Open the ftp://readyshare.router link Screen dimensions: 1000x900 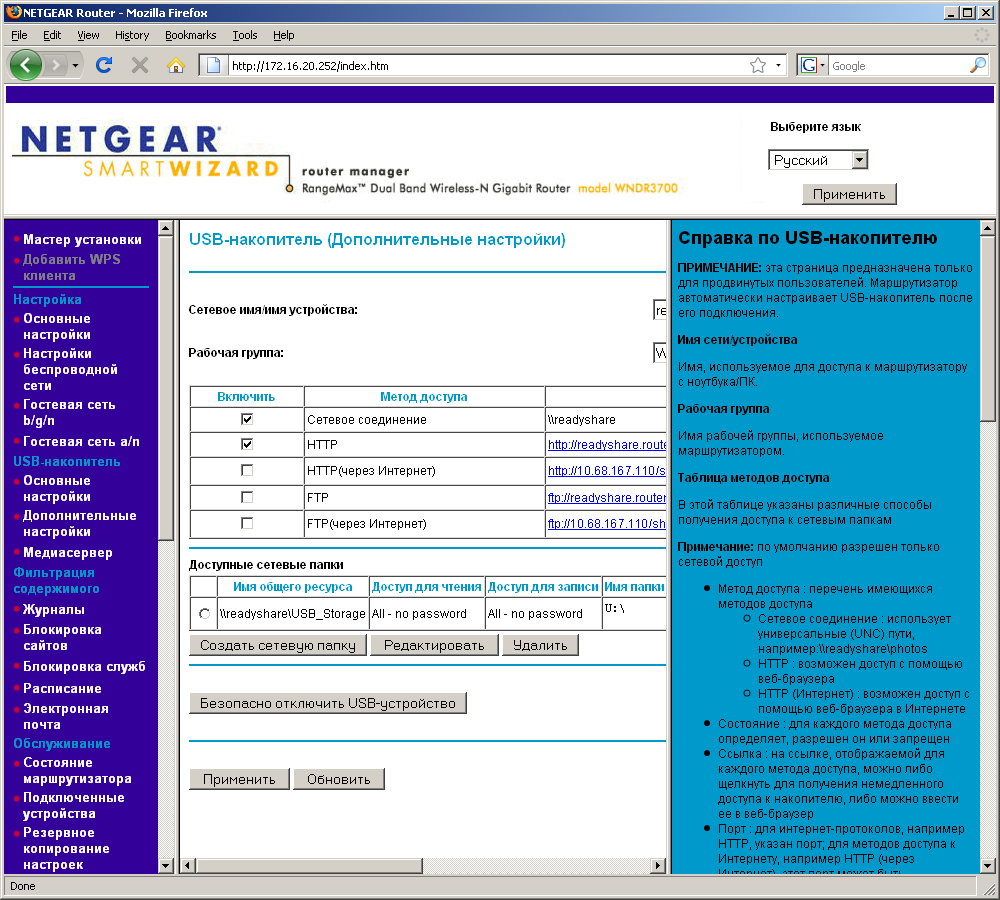(607, 498)
